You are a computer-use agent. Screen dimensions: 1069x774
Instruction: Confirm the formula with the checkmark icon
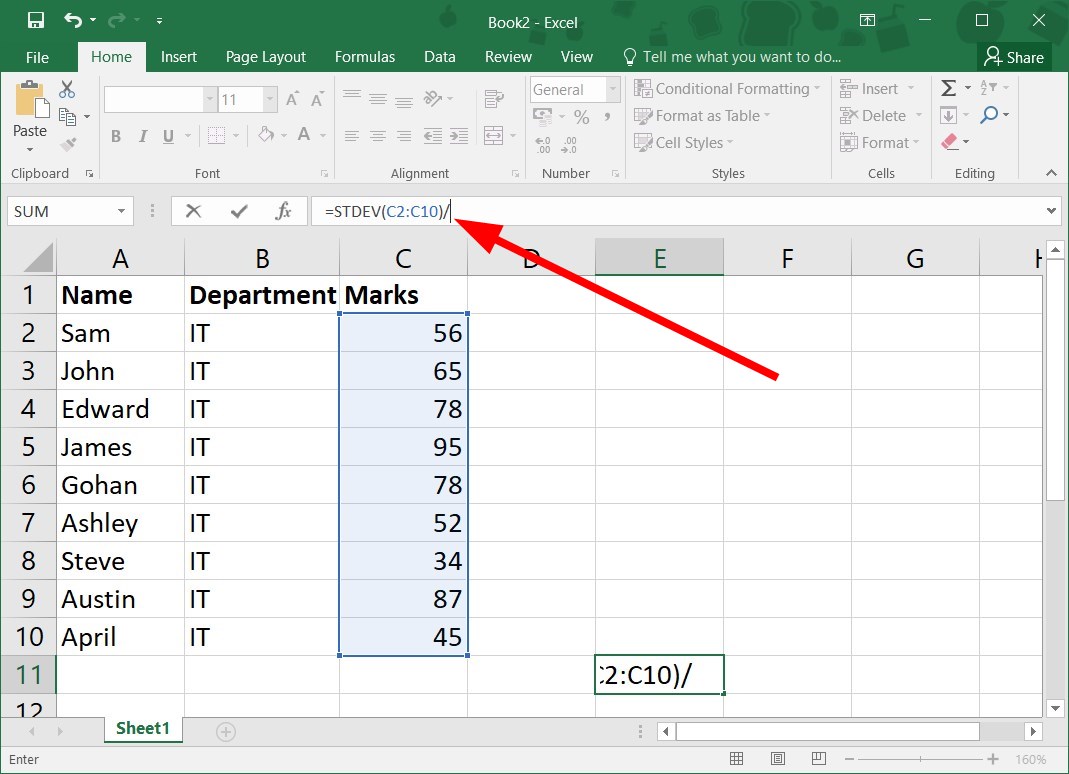pos(239,211)
